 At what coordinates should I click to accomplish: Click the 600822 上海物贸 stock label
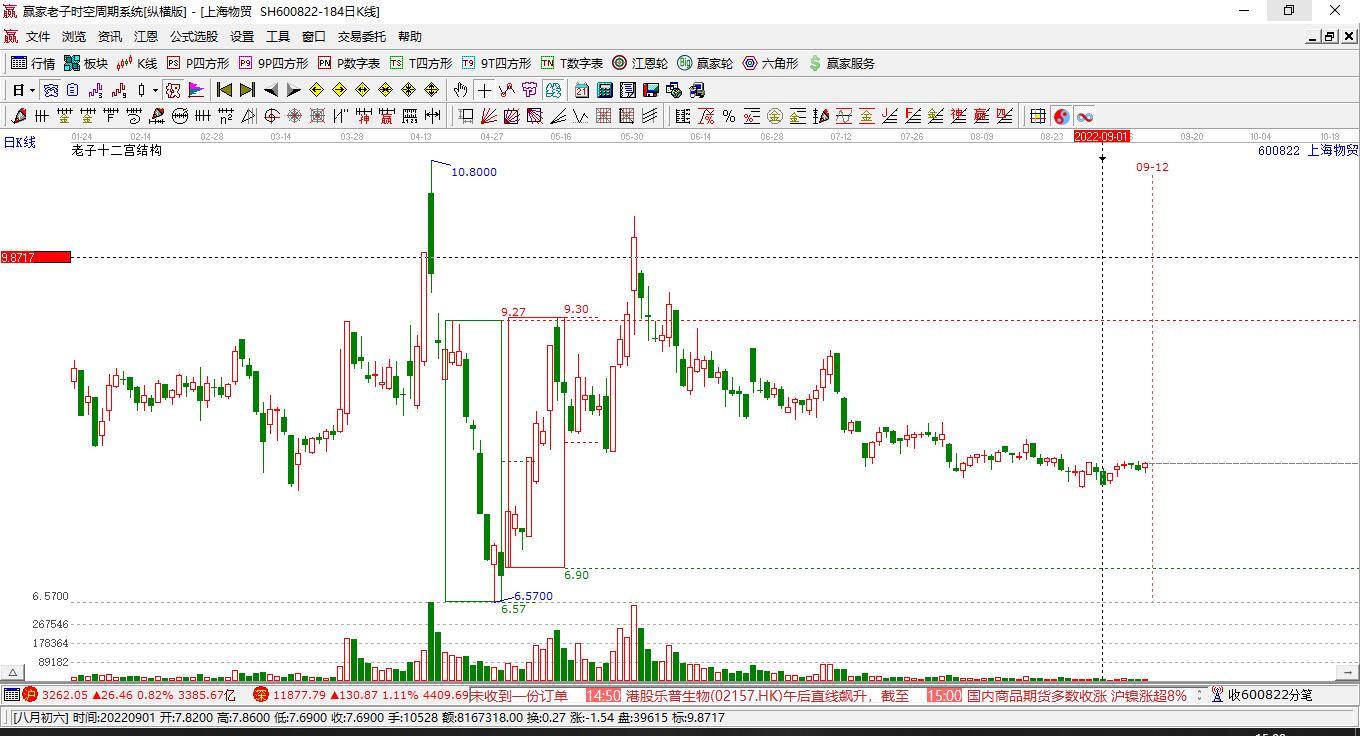[1308, 150]
